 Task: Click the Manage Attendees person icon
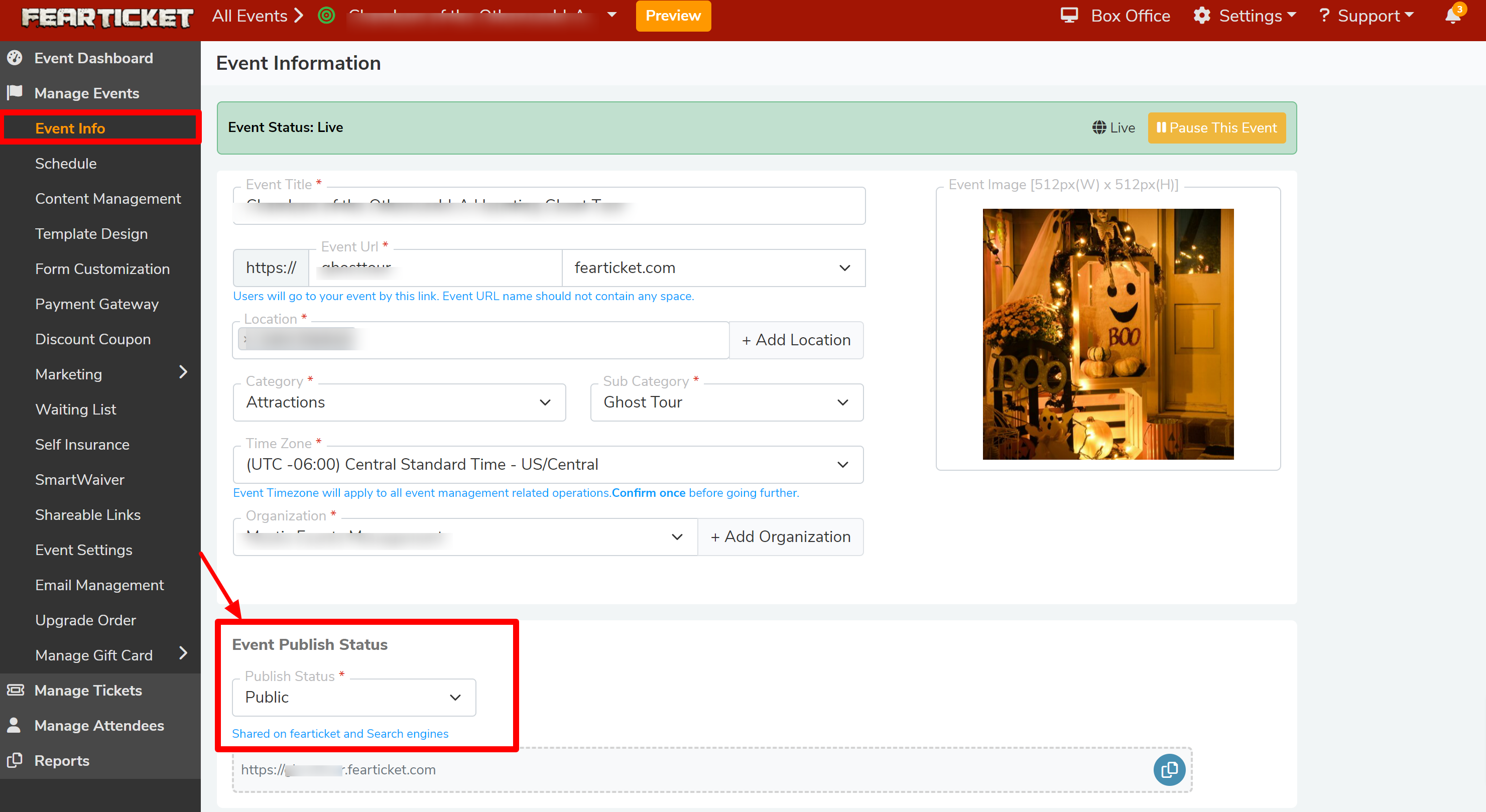pyautogui.click(x=14, y=725)
